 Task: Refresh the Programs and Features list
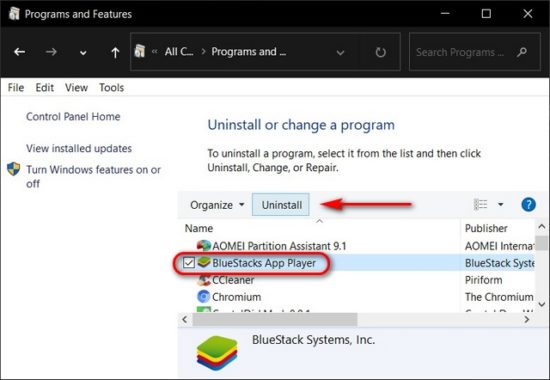coord(380,52)
